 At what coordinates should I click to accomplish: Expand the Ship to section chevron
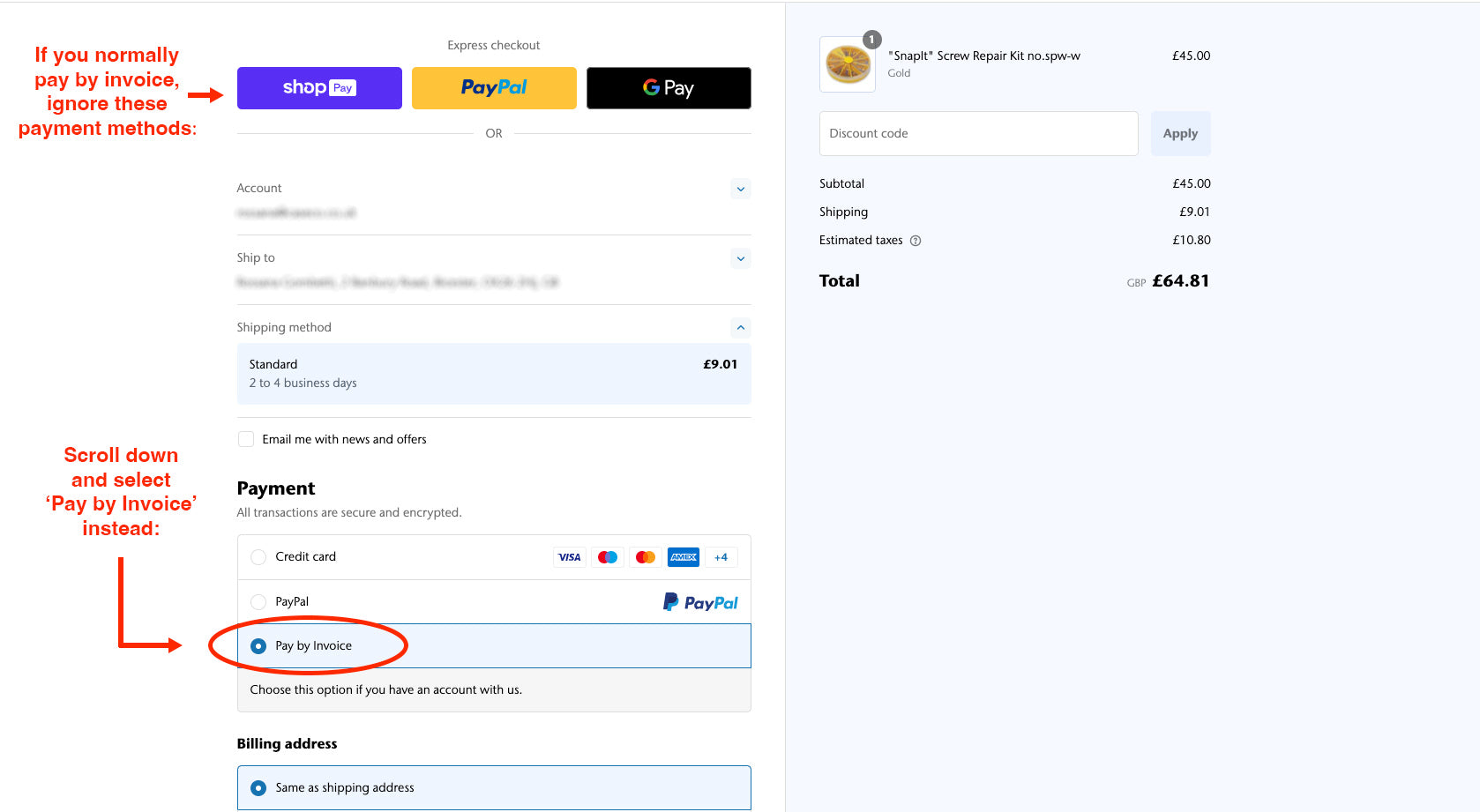741,258
